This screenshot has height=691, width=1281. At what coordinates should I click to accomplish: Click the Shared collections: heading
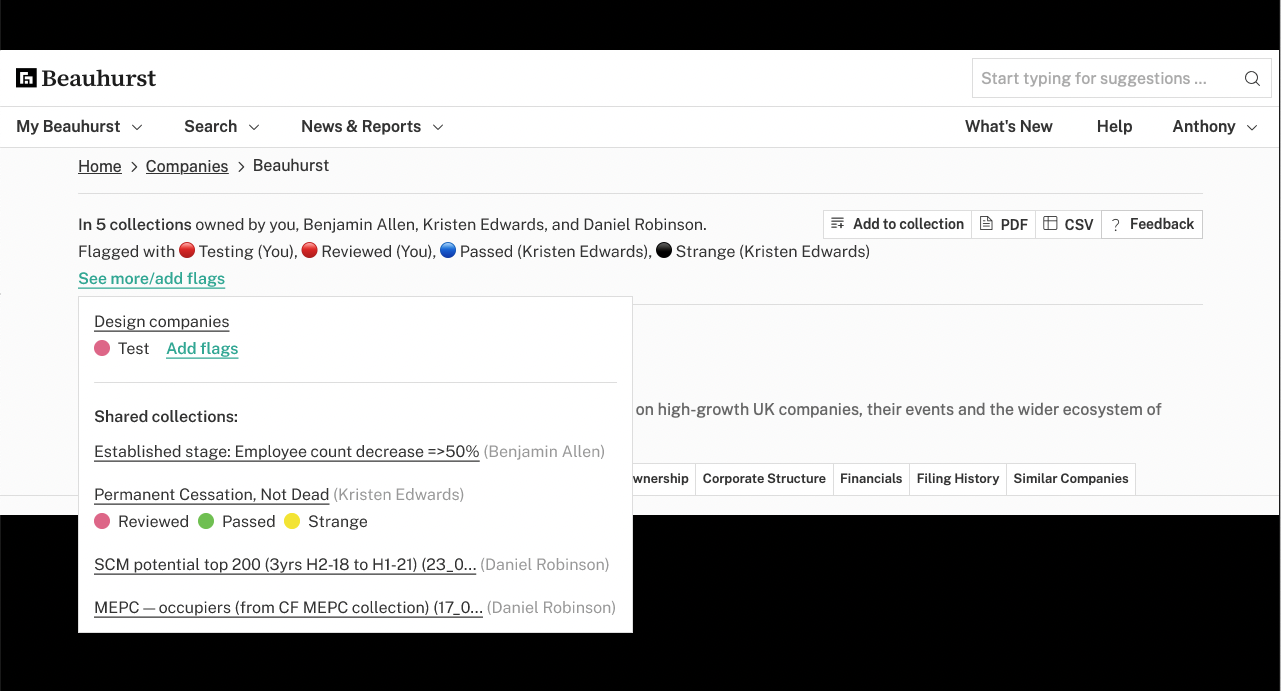pyautogui.click(x=166, y=417)
